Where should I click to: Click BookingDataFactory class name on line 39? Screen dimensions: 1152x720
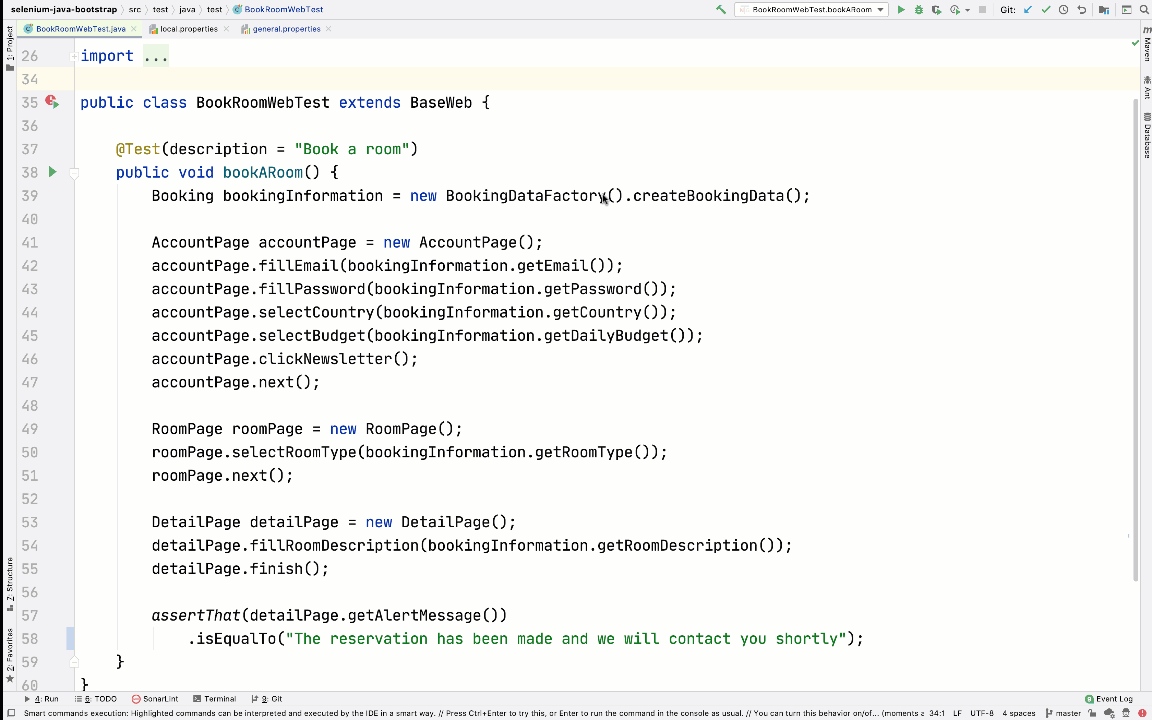526,195
